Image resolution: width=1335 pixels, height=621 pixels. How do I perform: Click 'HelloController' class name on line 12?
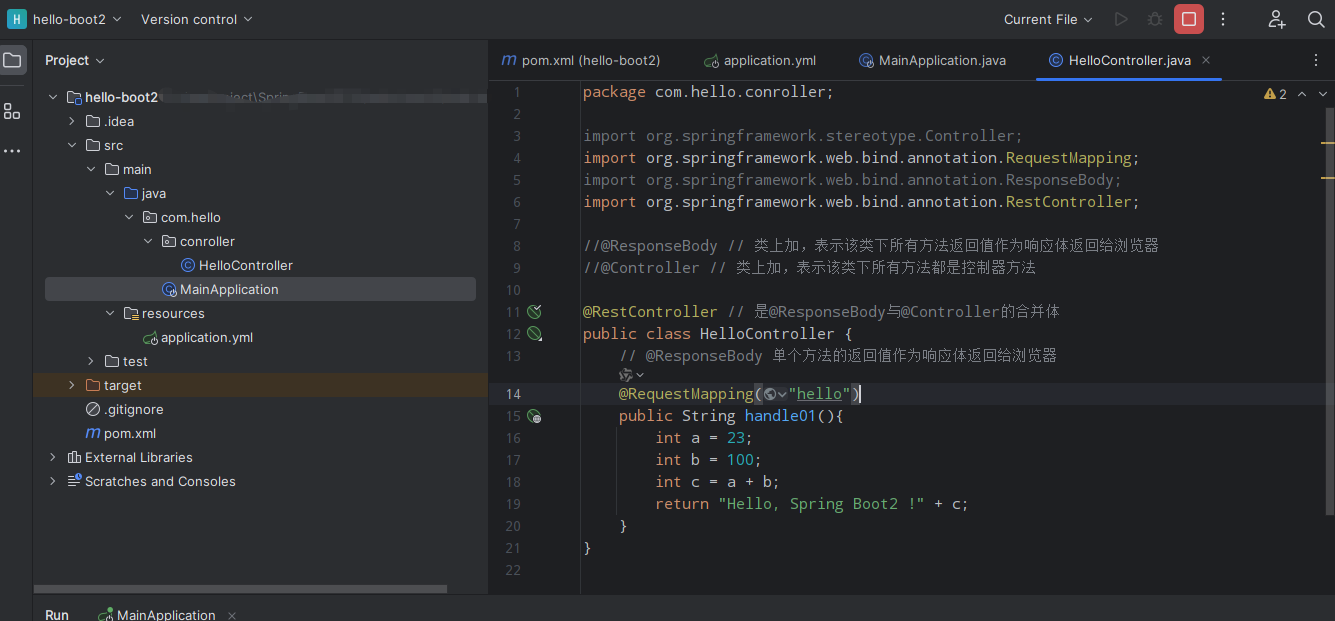[x=767, y=334]
